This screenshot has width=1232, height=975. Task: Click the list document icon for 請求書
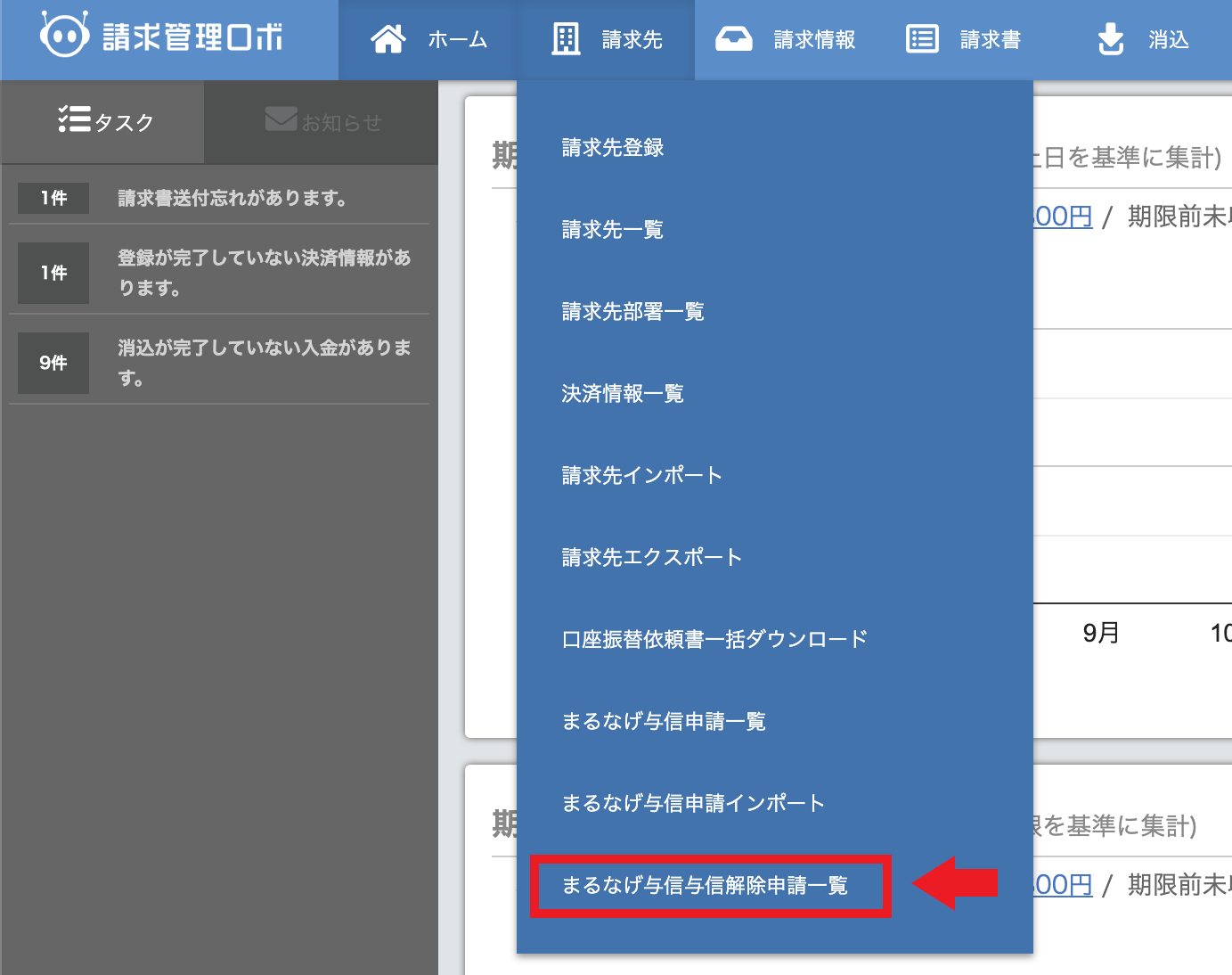point(922,39)
